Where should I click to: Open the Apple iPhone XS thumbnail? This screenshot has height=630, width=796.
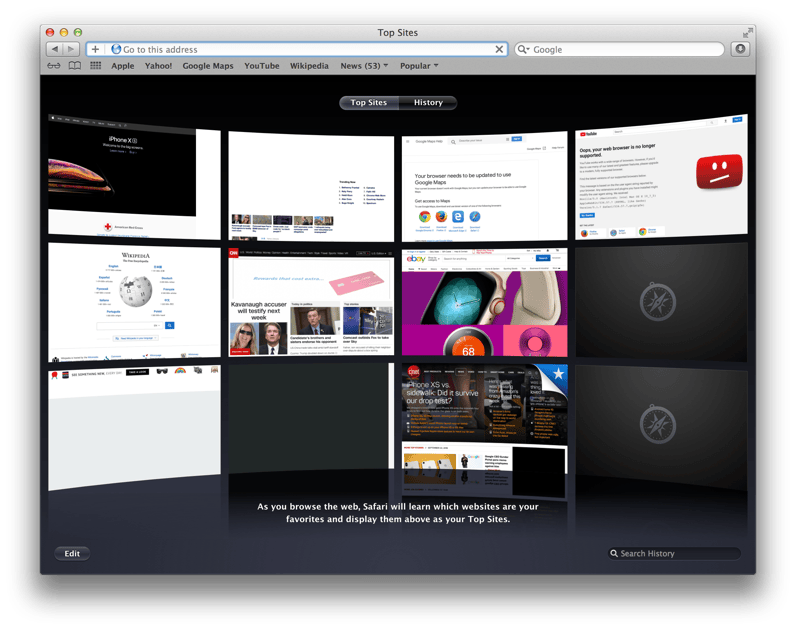click(134, 177)
